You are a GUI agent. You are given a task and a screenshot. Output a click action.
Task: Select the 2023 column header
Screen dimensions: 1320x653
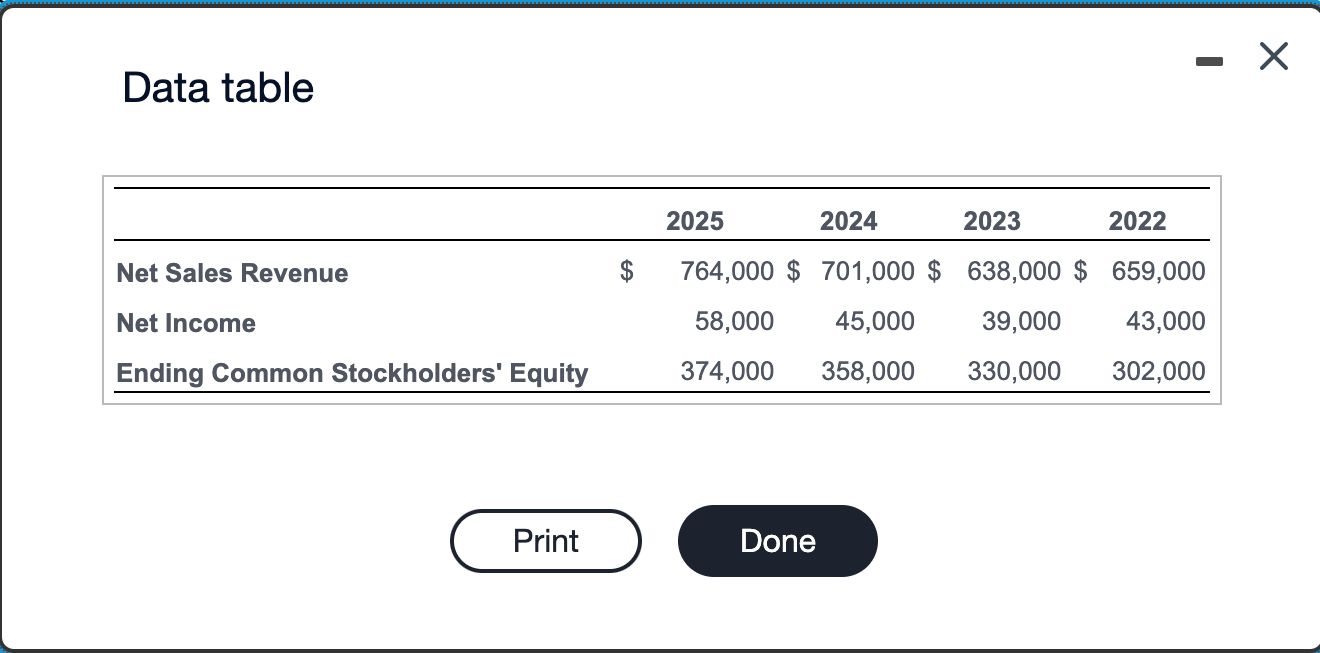991,220
